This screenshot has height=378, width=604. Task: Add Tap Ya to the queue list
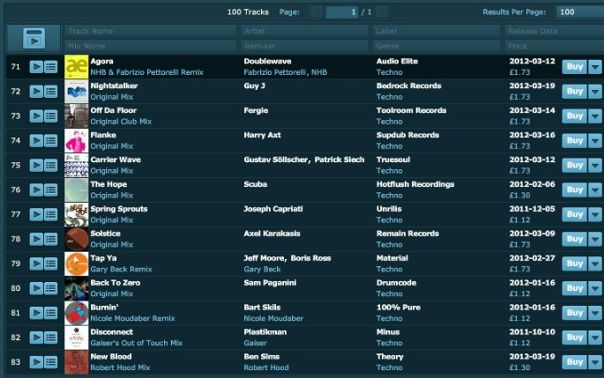point(51,264)
